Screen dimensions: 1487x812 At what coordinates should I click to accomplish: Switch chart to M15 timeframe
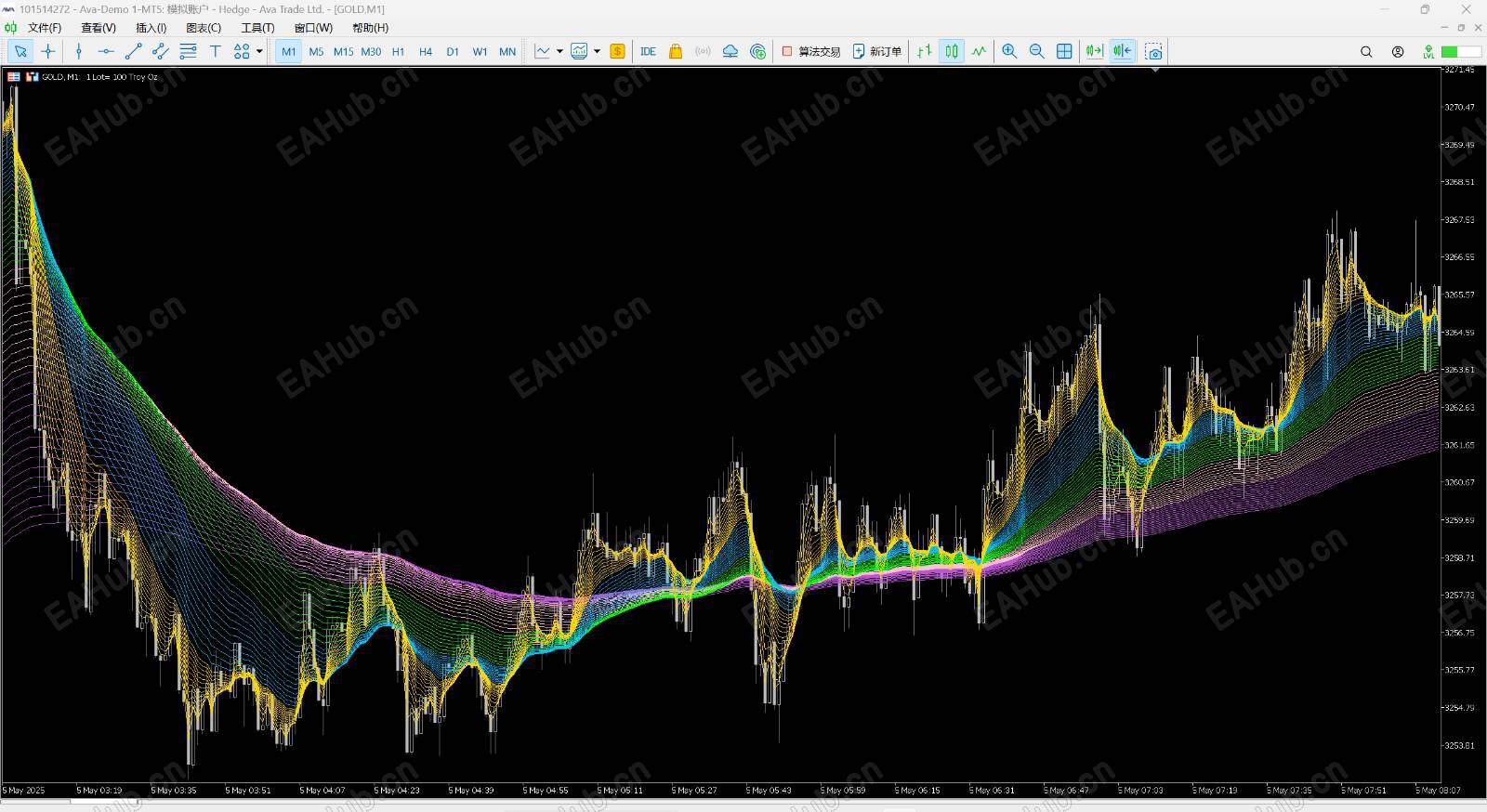pos(344,52)
